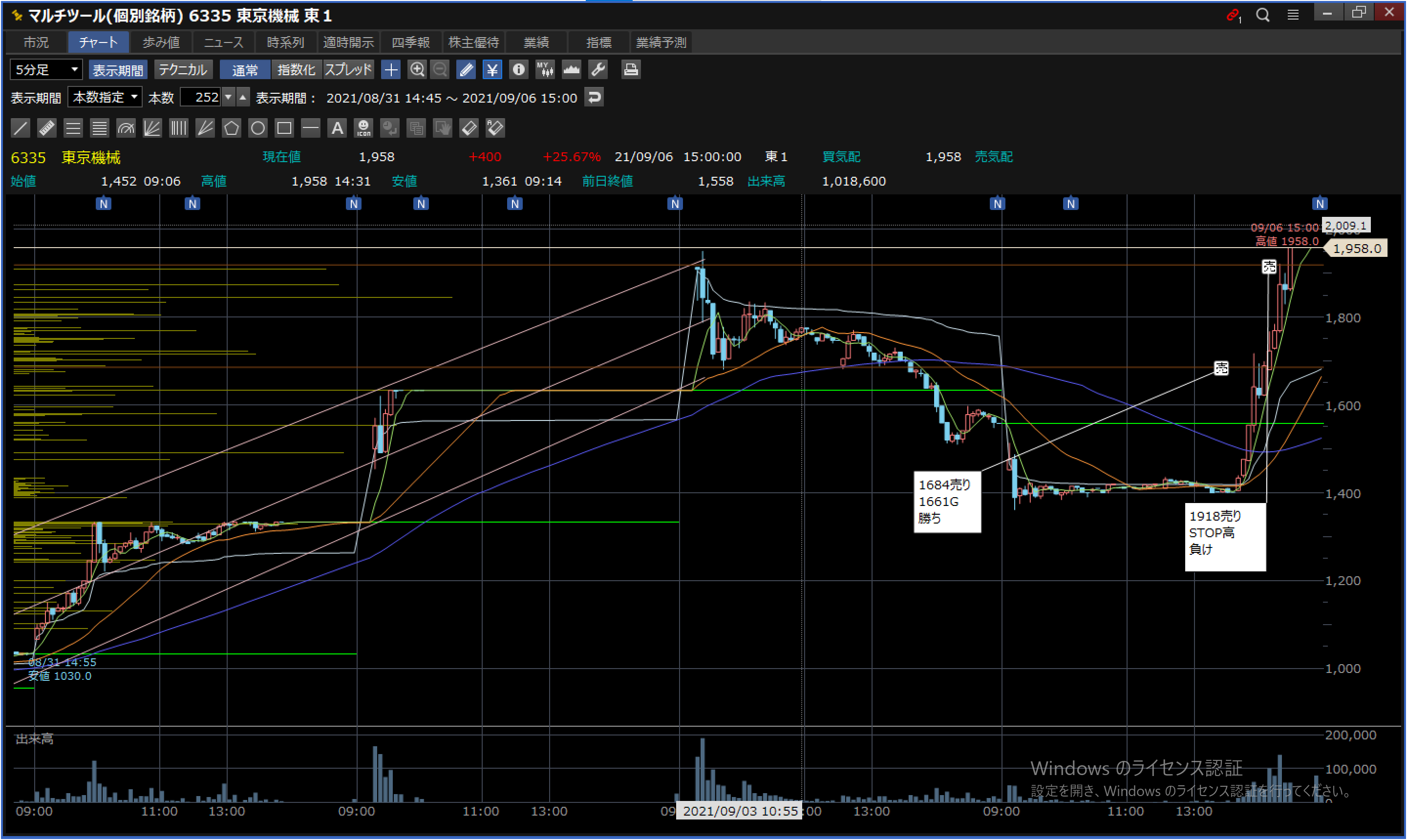Toggle the pencil drawing mode button
1407x840 pixels.
[x=466, y=70]
